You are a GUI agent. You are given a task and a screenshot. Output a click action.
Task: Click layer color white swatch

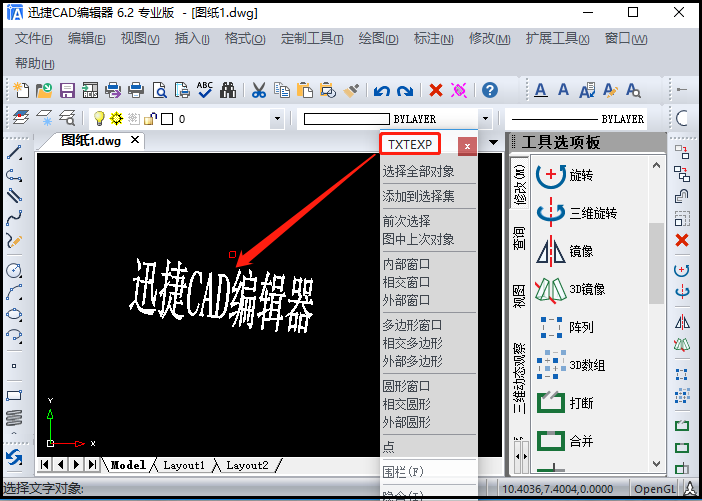pyautogui.click(x=167, y=119)
